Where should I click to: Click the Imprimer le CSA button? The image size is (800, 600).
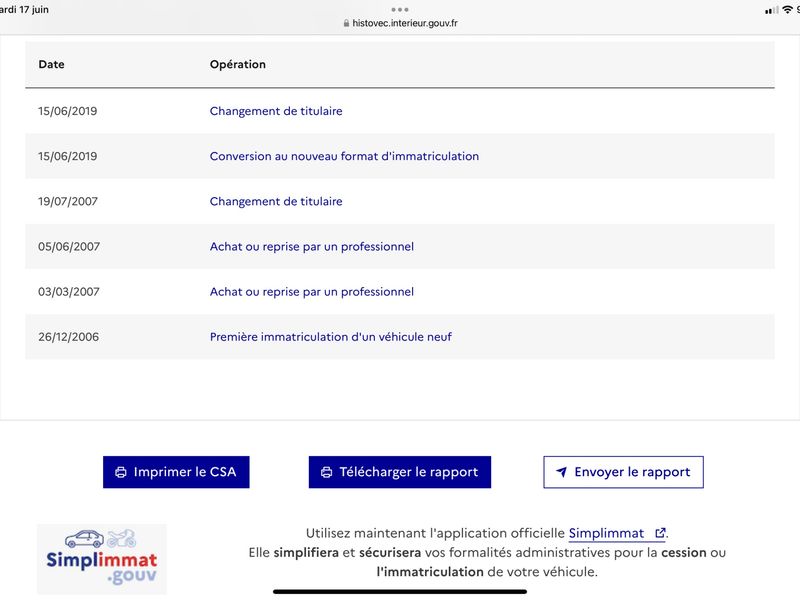tap(176, 472)
